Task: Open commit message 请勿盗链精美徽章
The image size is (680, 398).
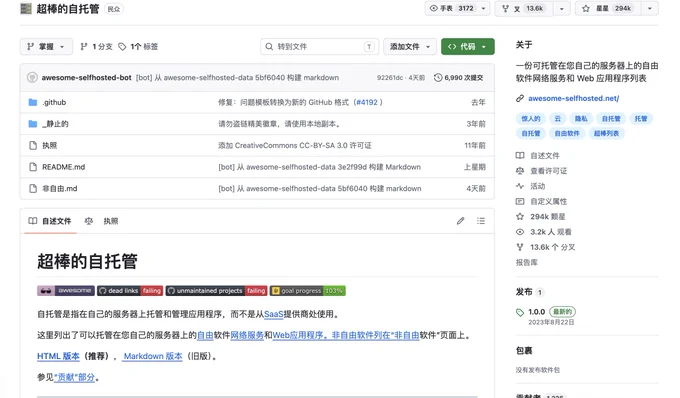Action: pos(279,124)
